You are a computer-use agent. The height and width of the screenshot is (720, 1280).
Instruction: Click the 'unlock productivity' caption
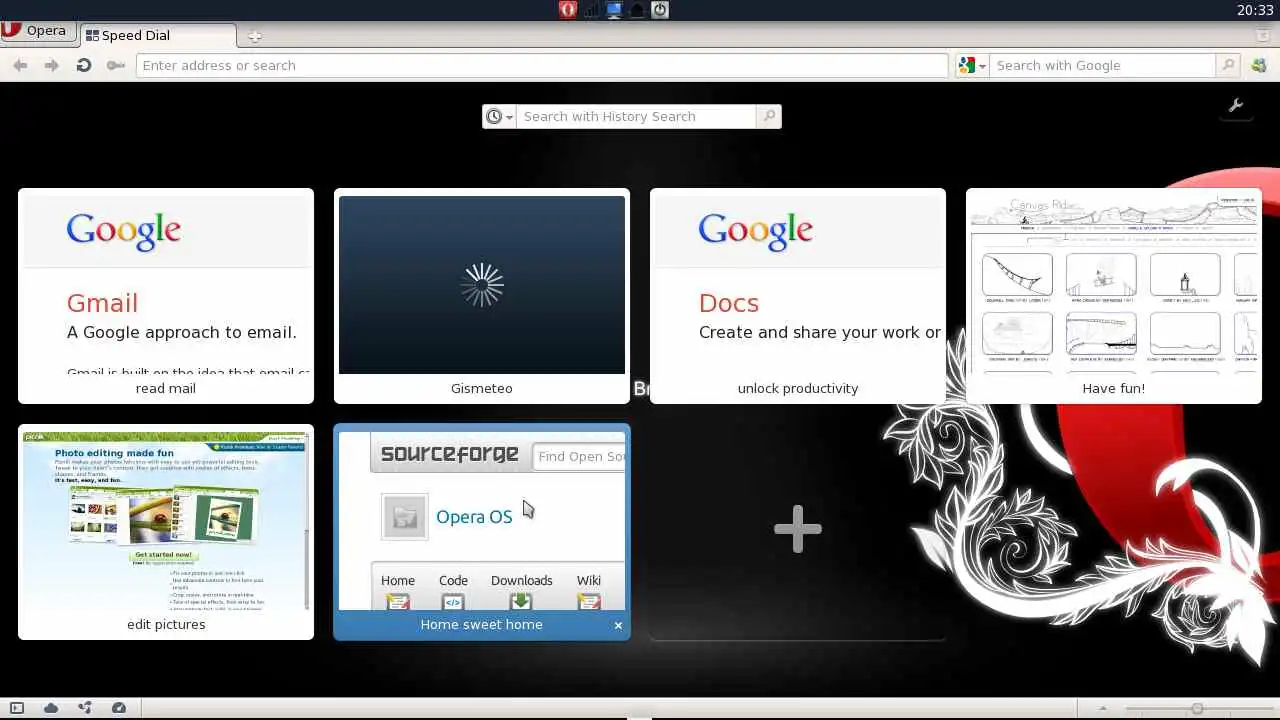coord(798,388)
